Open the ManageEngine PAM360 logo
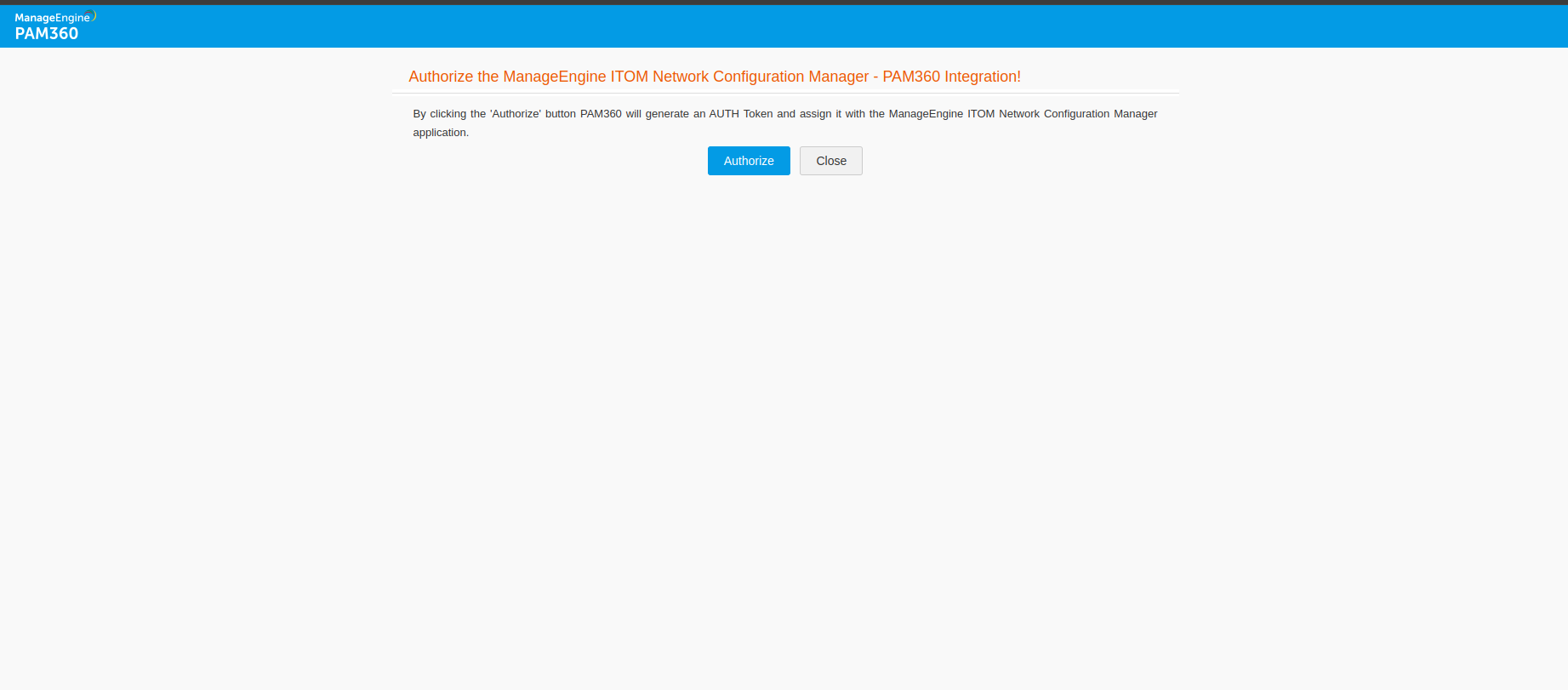The height and width of the screenshot is (690, 1568). click(55, 26)
